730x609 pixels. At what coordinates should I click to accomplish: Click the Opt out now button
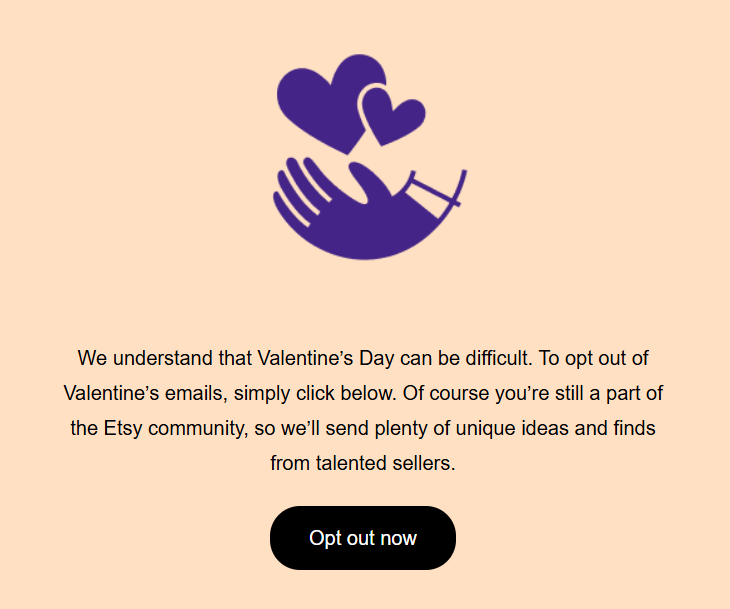(363, 538)
